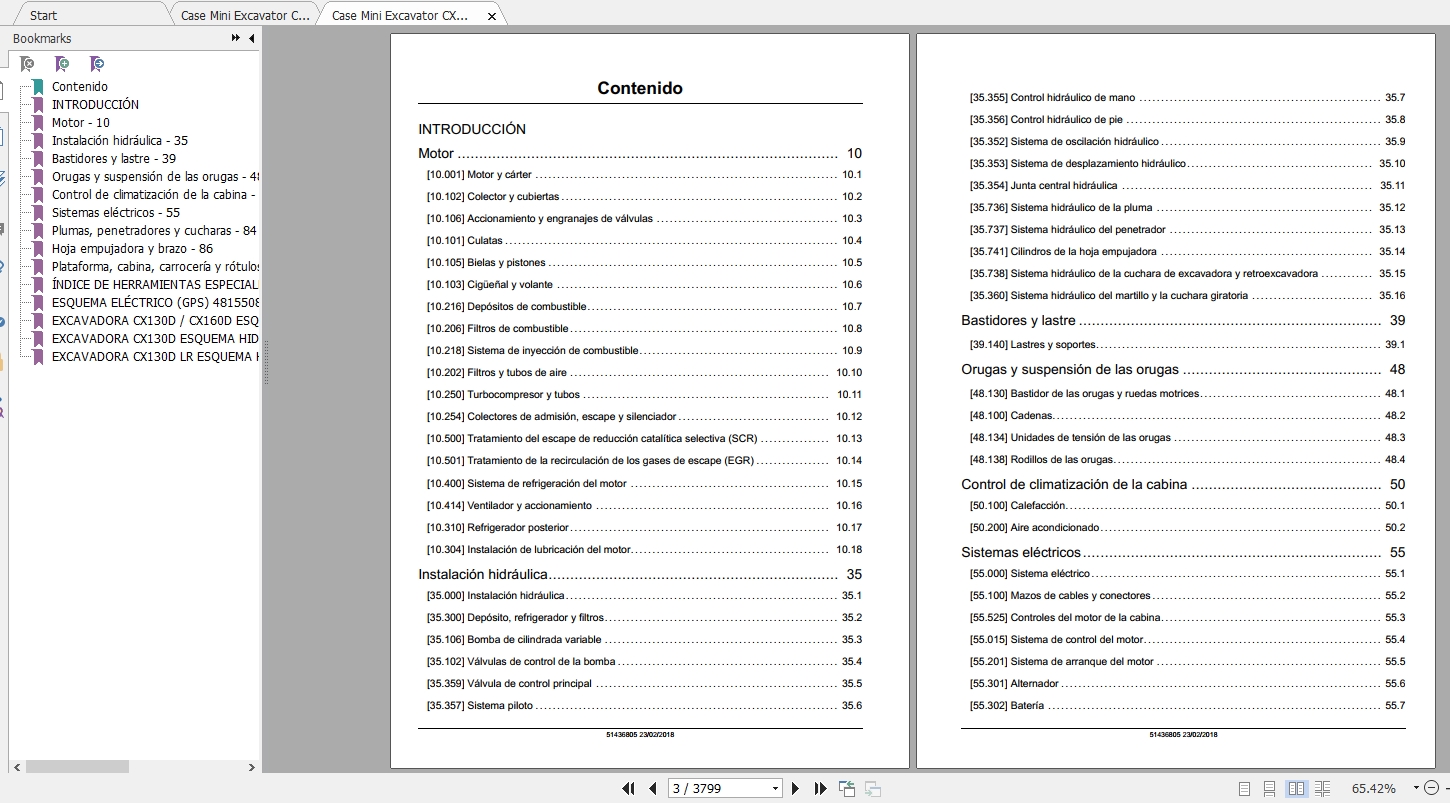
Task: Click the left arrow of bookmarks scrollbar
Action: 16,767
